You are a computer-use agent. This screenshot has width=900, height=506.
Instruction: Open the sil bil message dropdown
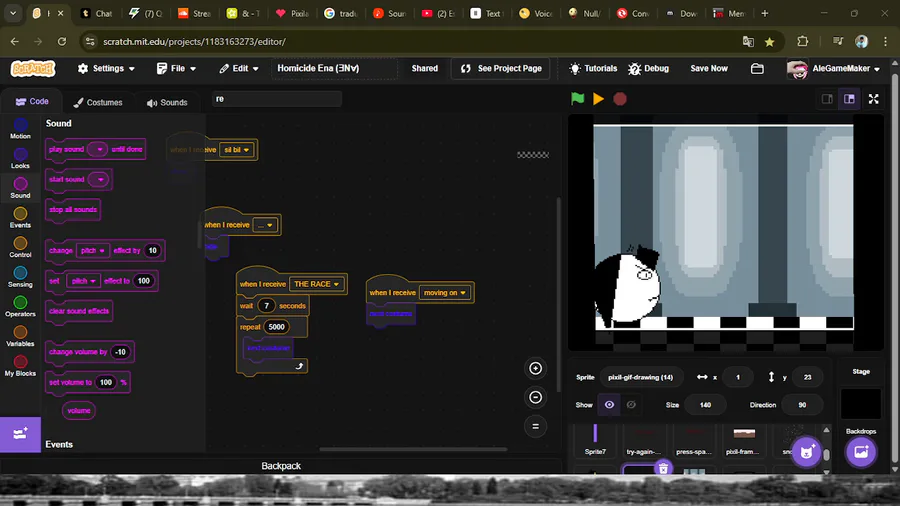pos(236,150)
